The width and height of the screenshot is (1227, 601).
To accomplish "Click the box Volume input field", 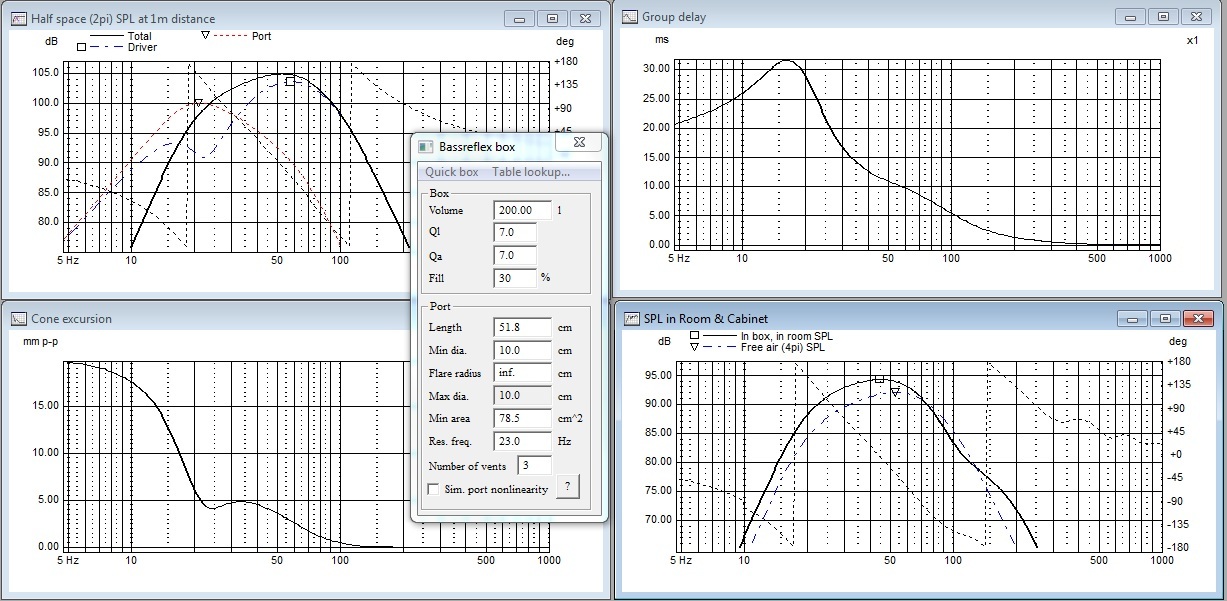I will coord(523,210).
